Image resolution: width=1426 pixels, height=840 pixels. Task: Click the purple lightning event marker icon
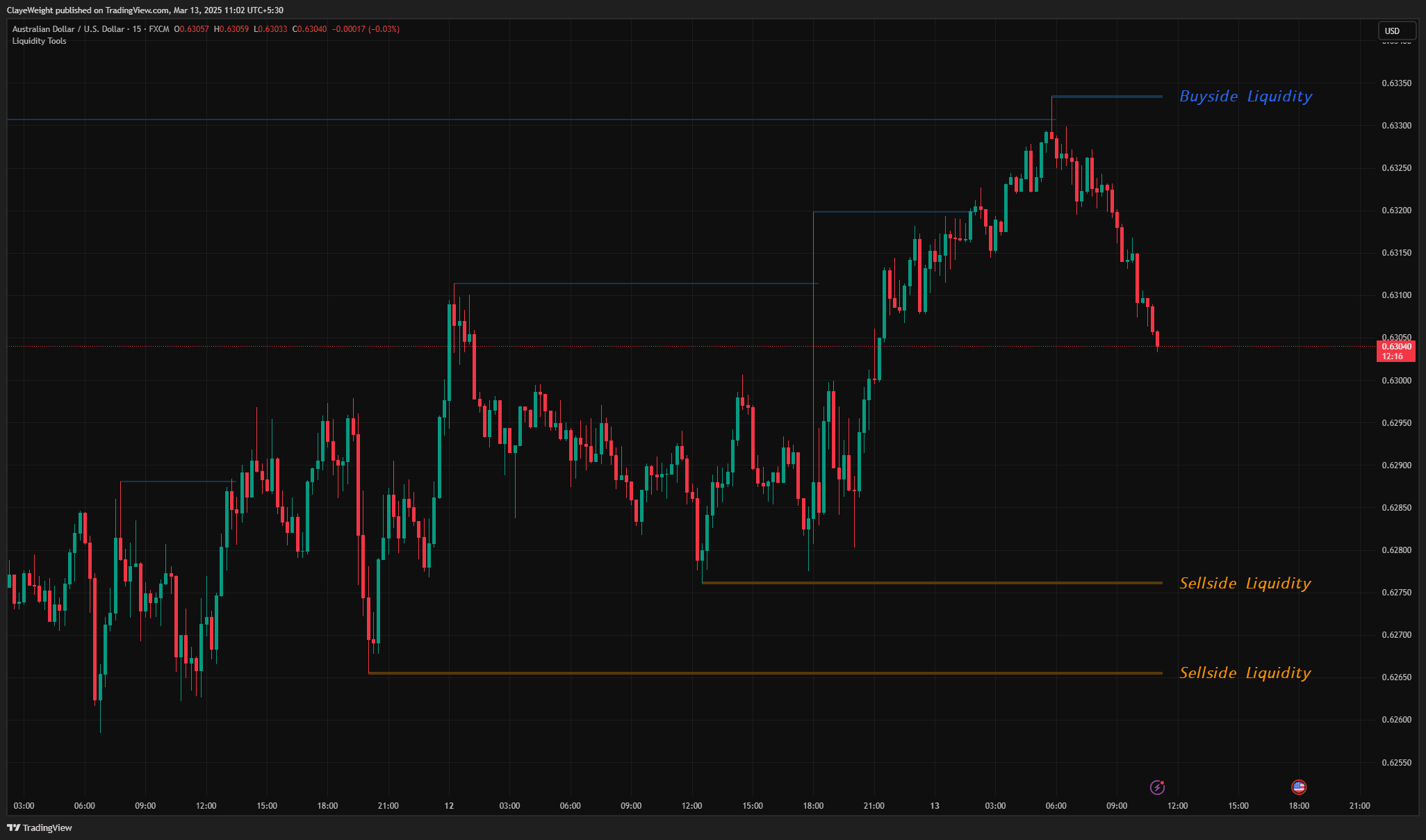(1157, 787)
